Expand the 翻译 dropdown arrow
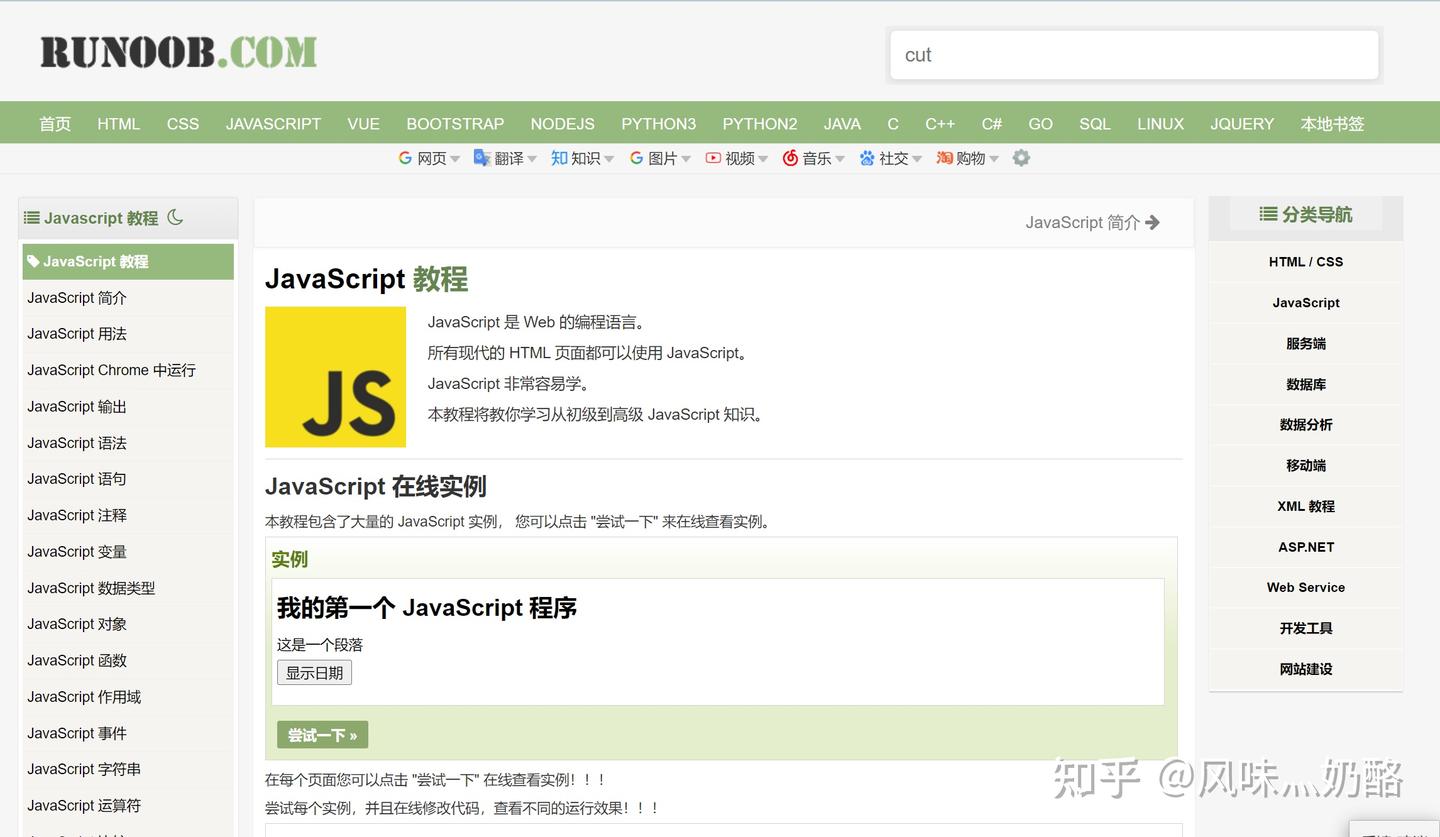 coord(532,159)
